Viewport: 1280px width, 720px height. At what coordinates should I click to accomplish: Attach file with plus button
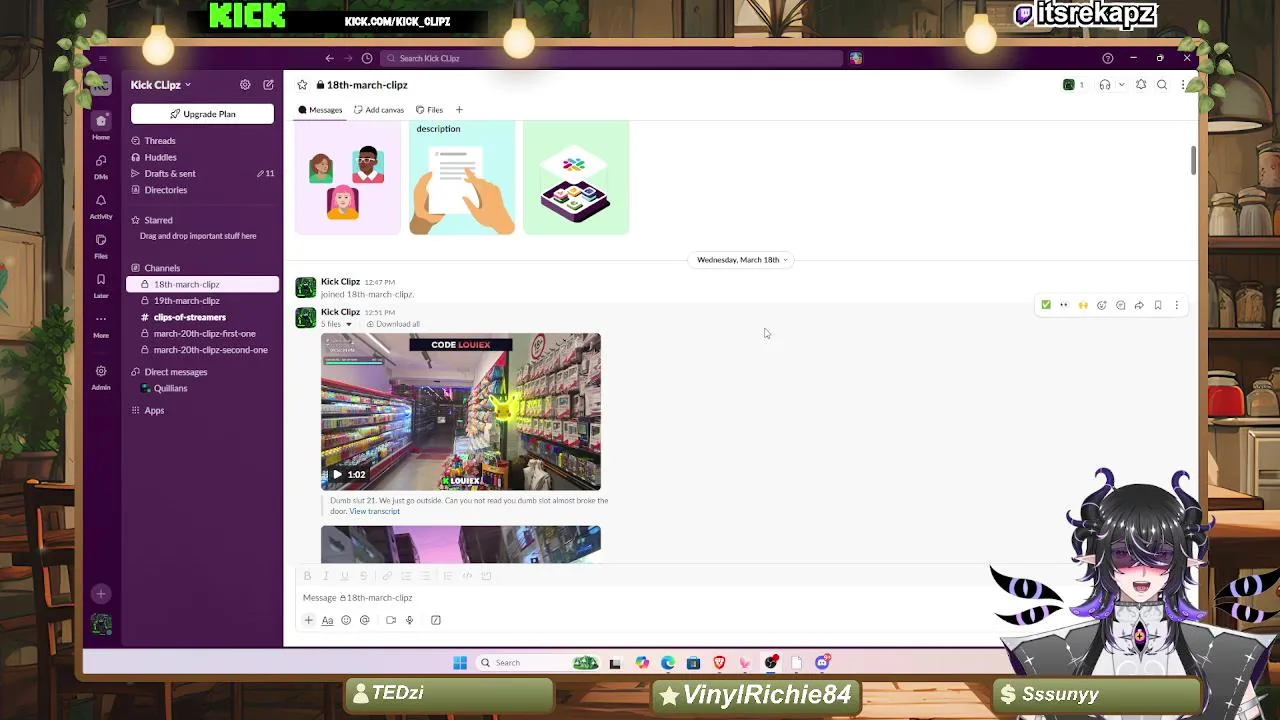click(309, 620)
